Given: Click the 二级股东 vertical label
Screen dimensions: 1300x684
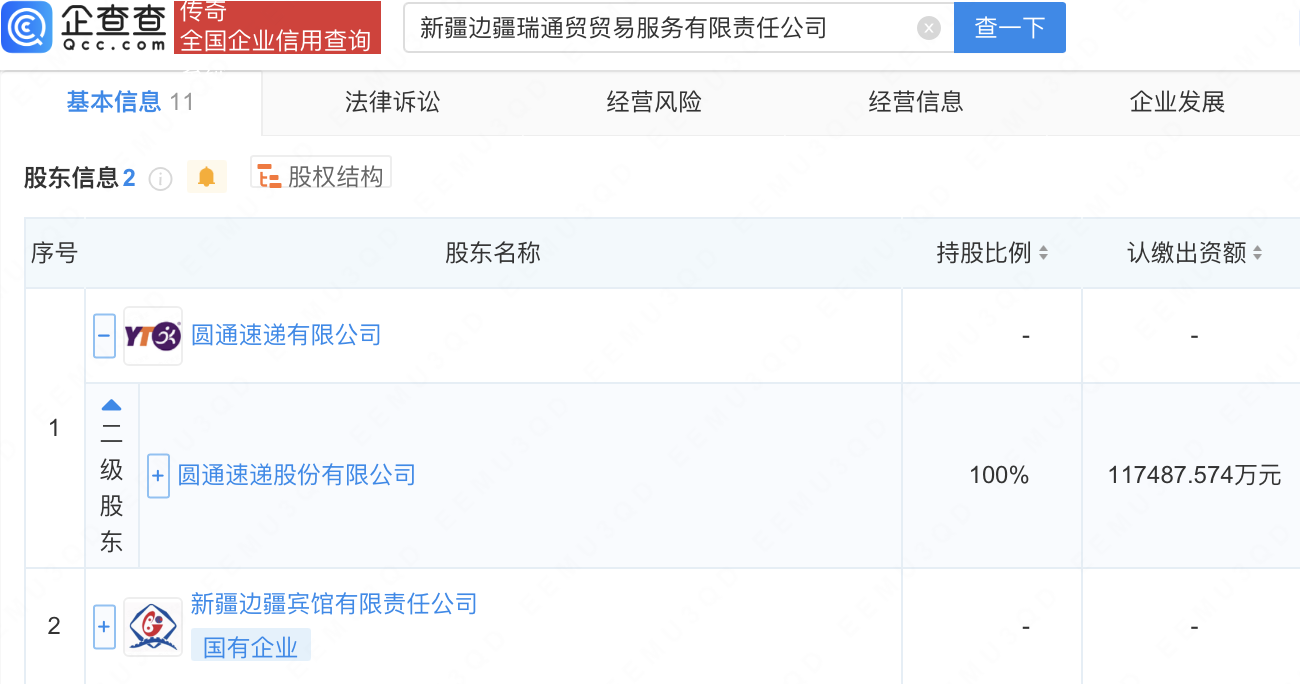Looking at the screenshot, I should tap(111, 488).
